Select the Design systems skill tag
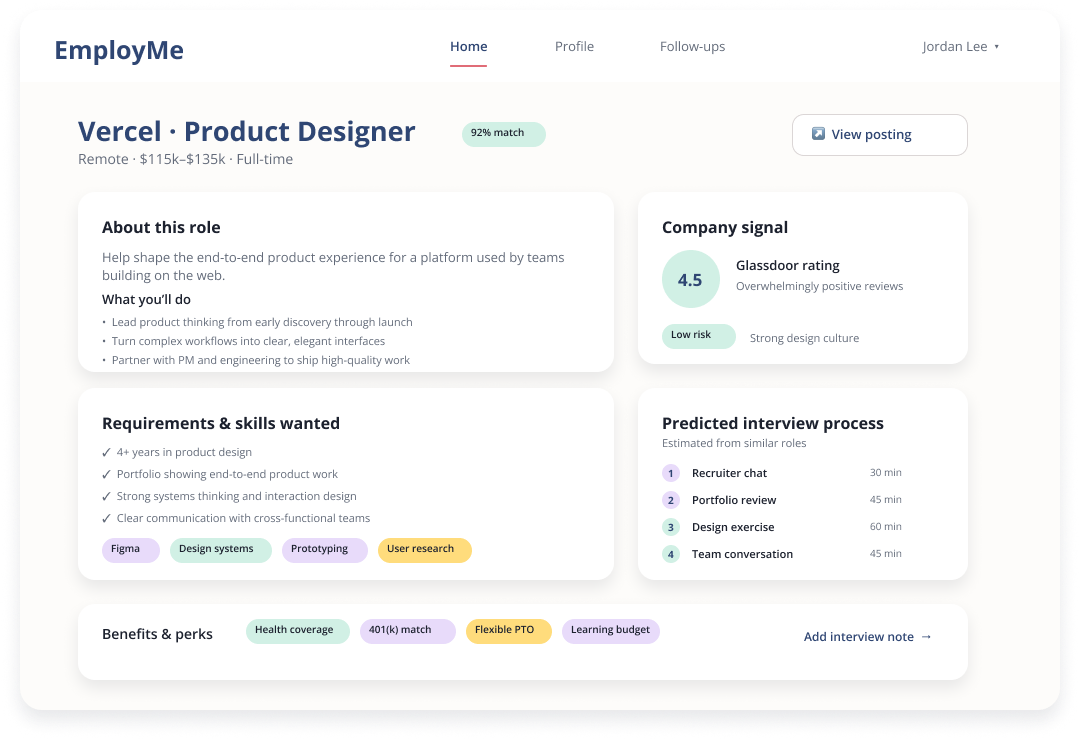This screenshot has height=740, width=1080. (x=221, y=550)
